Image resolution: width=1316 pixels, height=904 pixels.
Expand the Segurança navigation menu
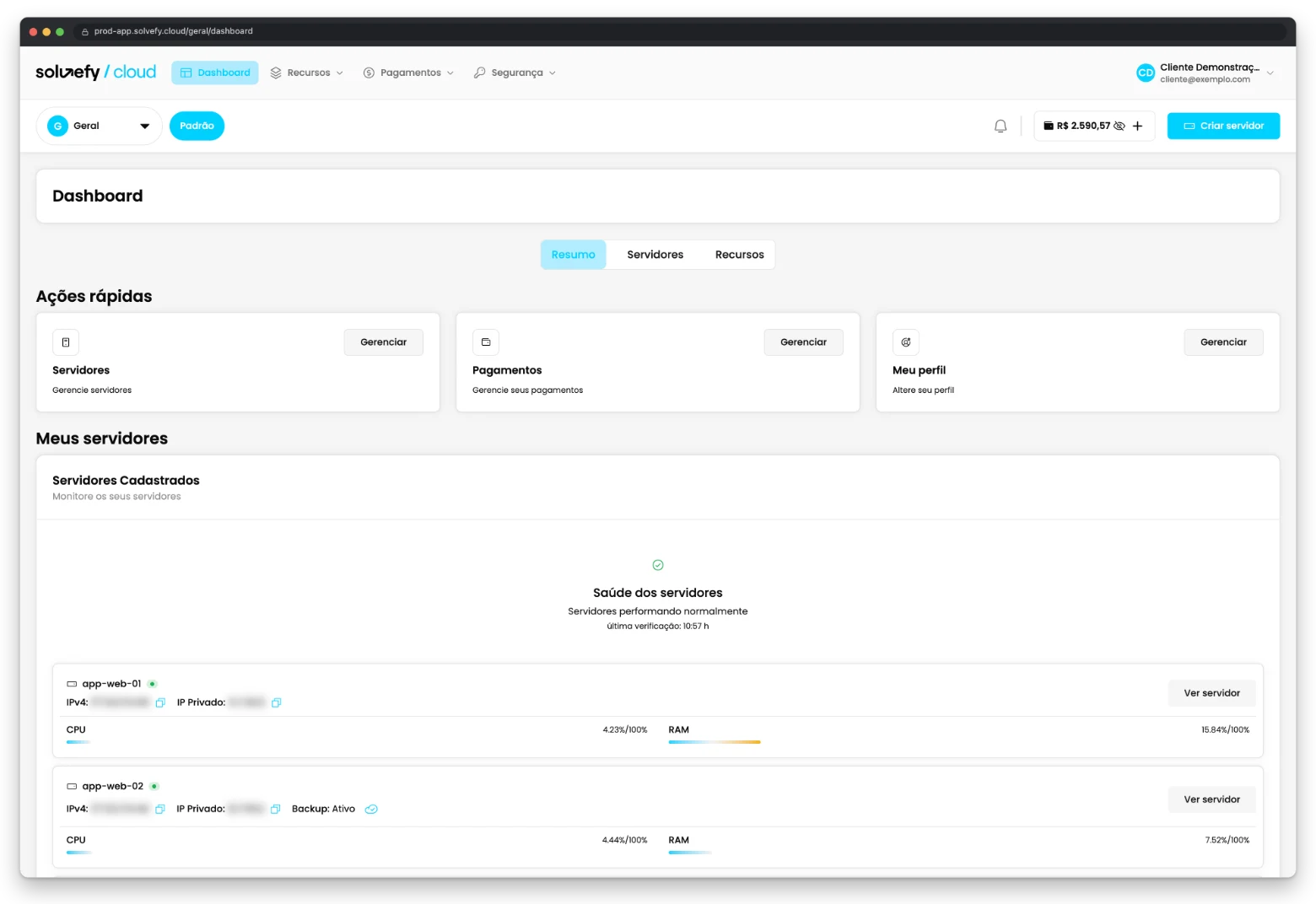[515, 73]
